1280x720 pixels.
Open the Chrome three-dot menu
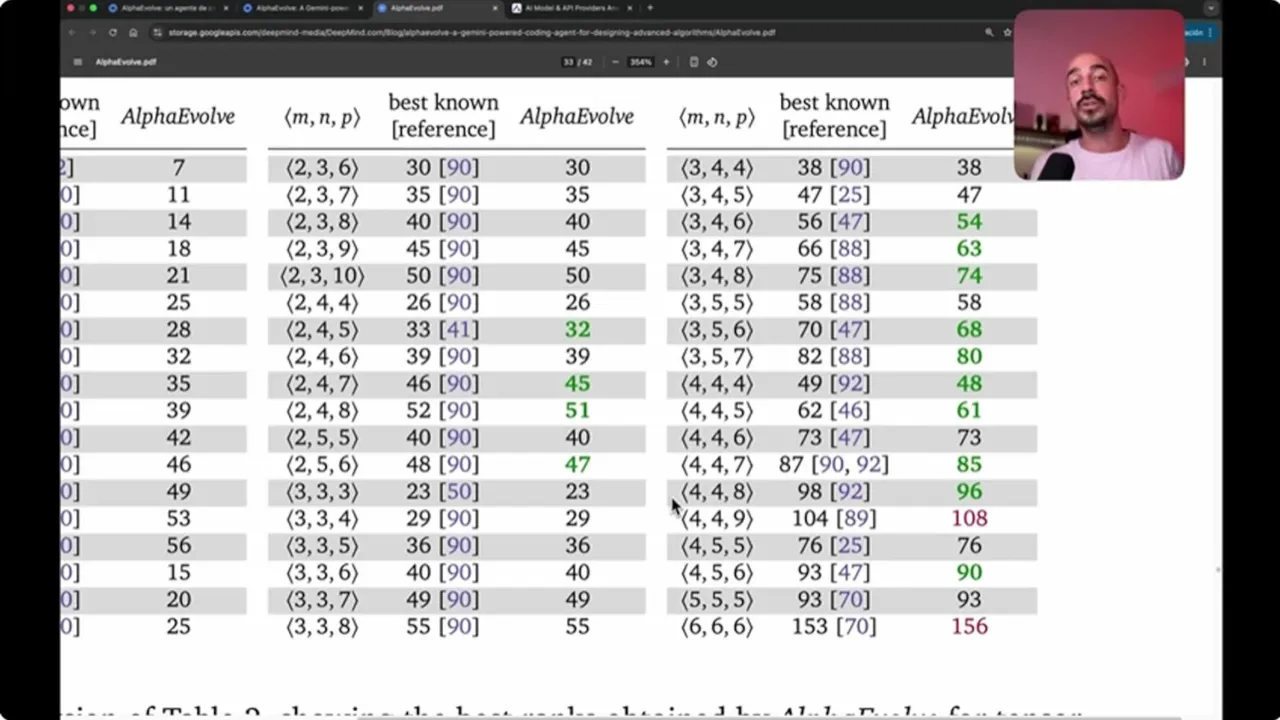click(1212, 32)
